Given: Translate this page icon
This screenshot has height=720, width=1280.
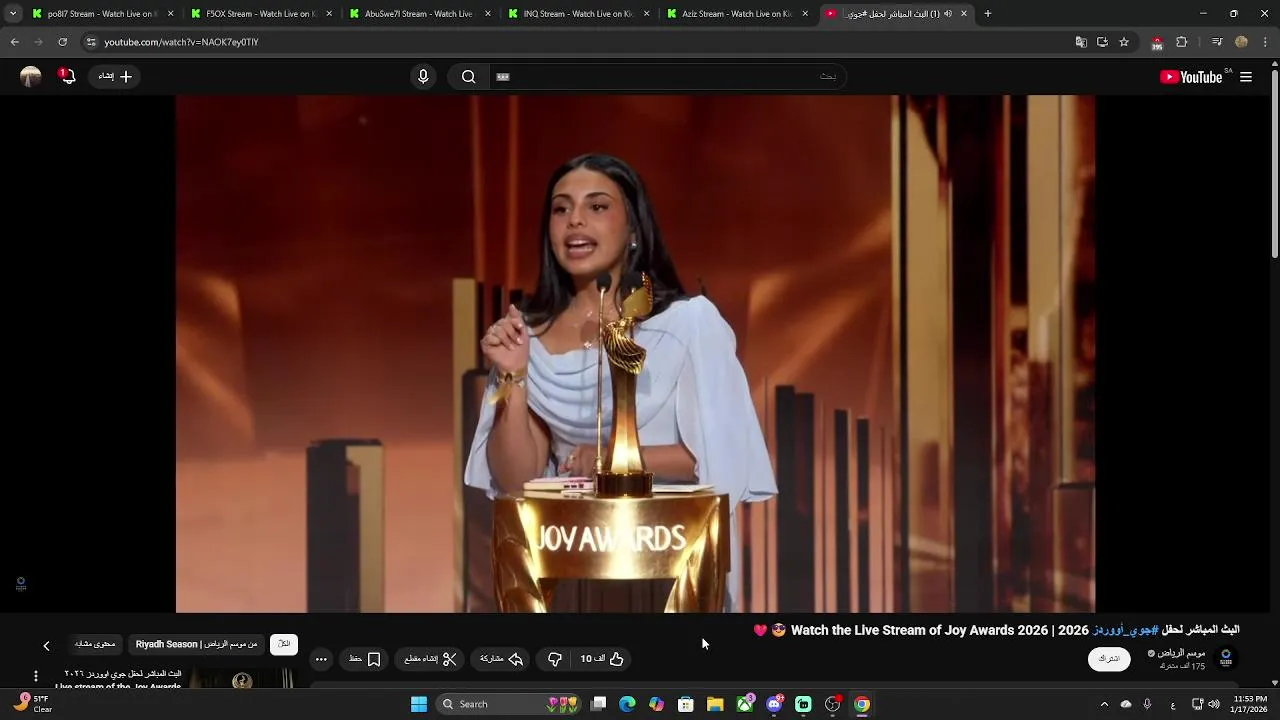Looking at the screenshot, I should 1081,42.
